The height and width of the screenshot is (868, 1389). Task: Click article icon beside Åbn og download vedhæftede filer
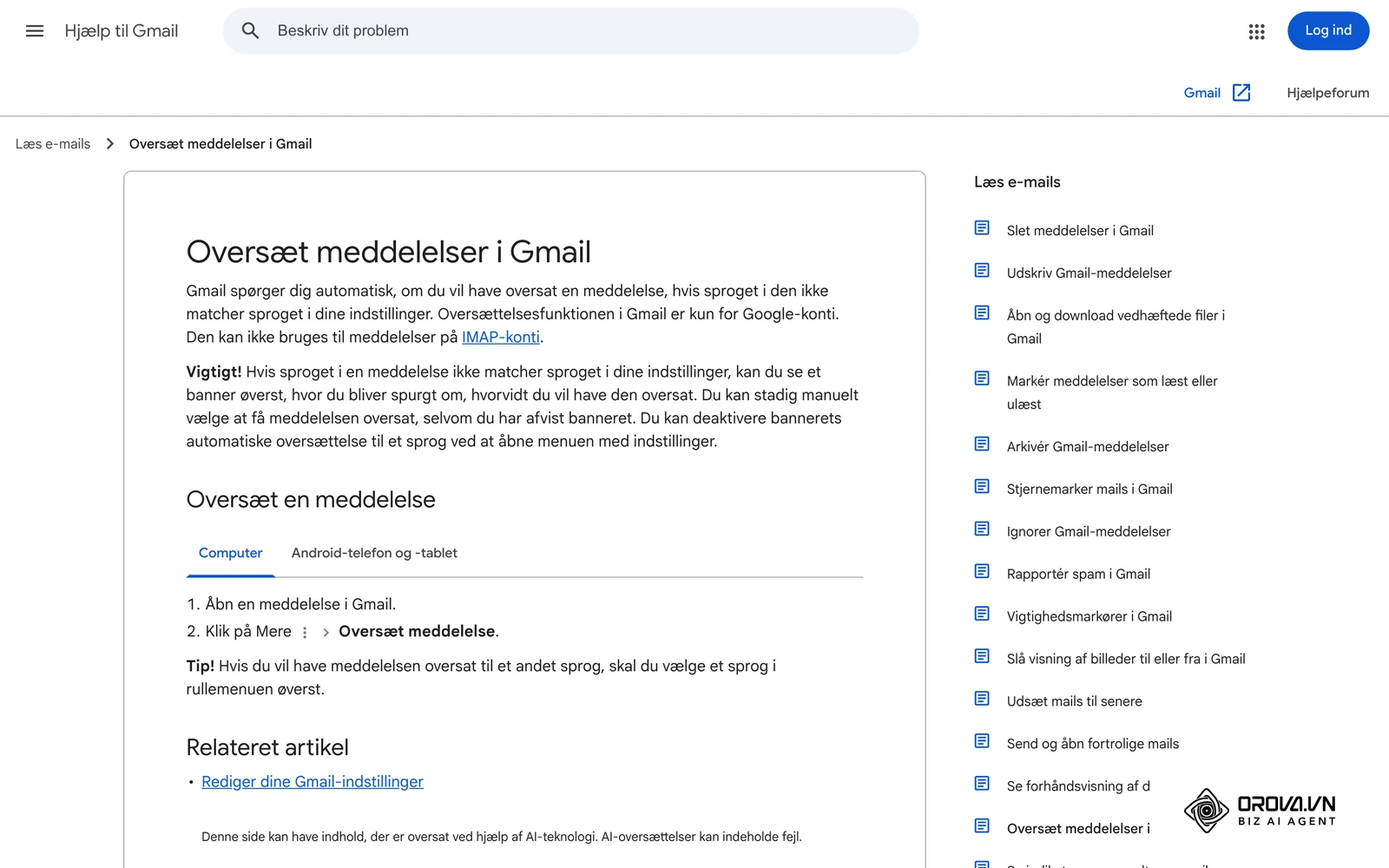(982, 313)
